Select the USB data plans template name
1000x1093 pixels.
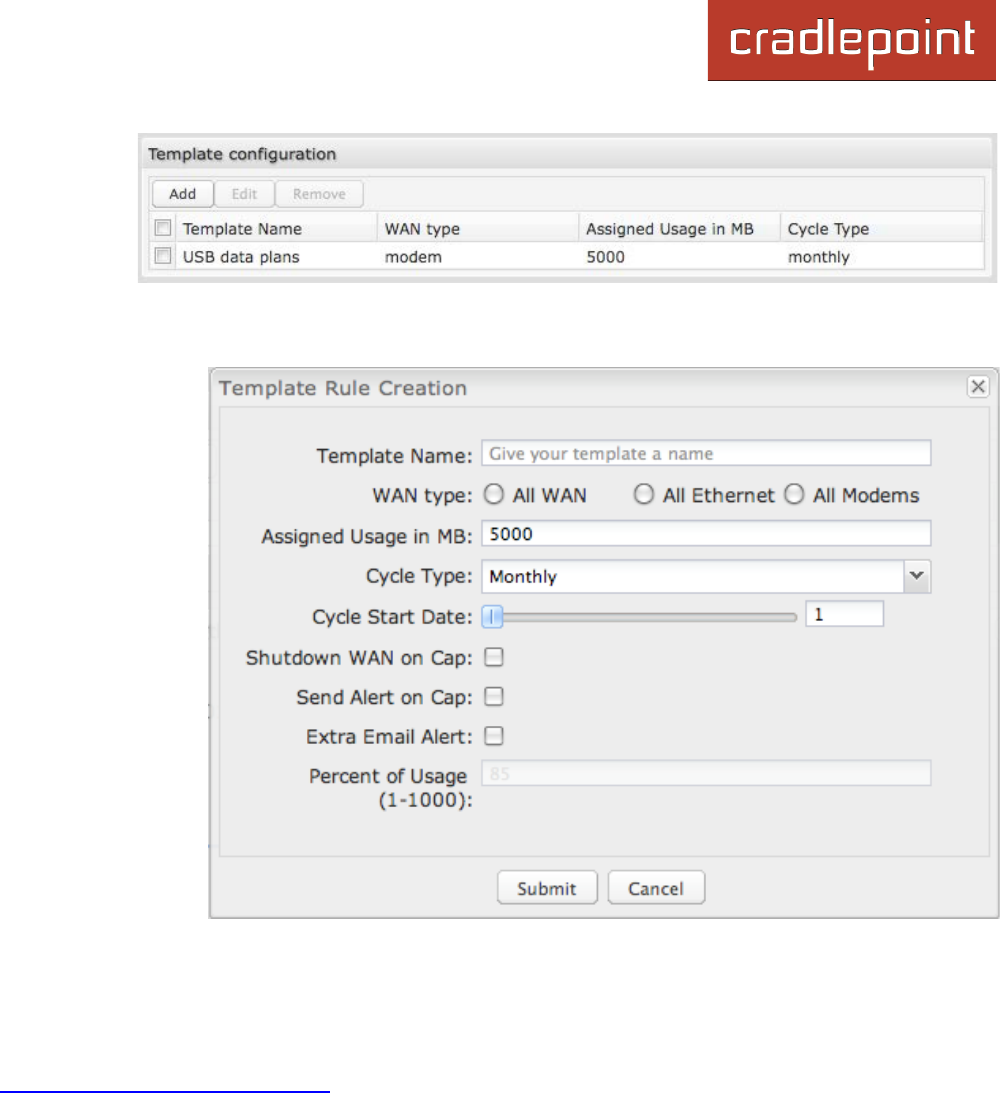pyautogui.click(x=241, y=257)
